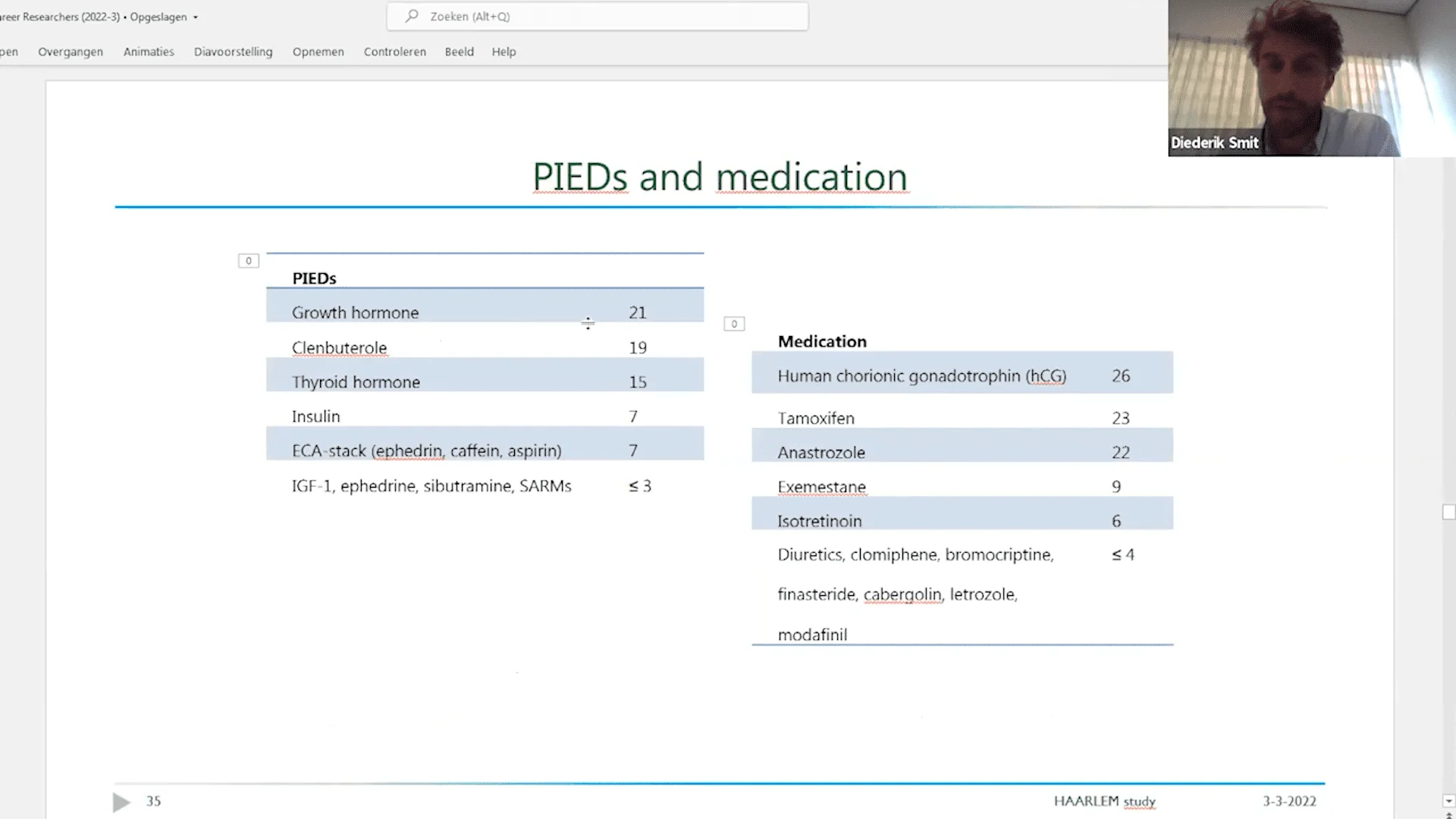
Task: Click the vertical scrollbar thumb
Action: 1448,513
